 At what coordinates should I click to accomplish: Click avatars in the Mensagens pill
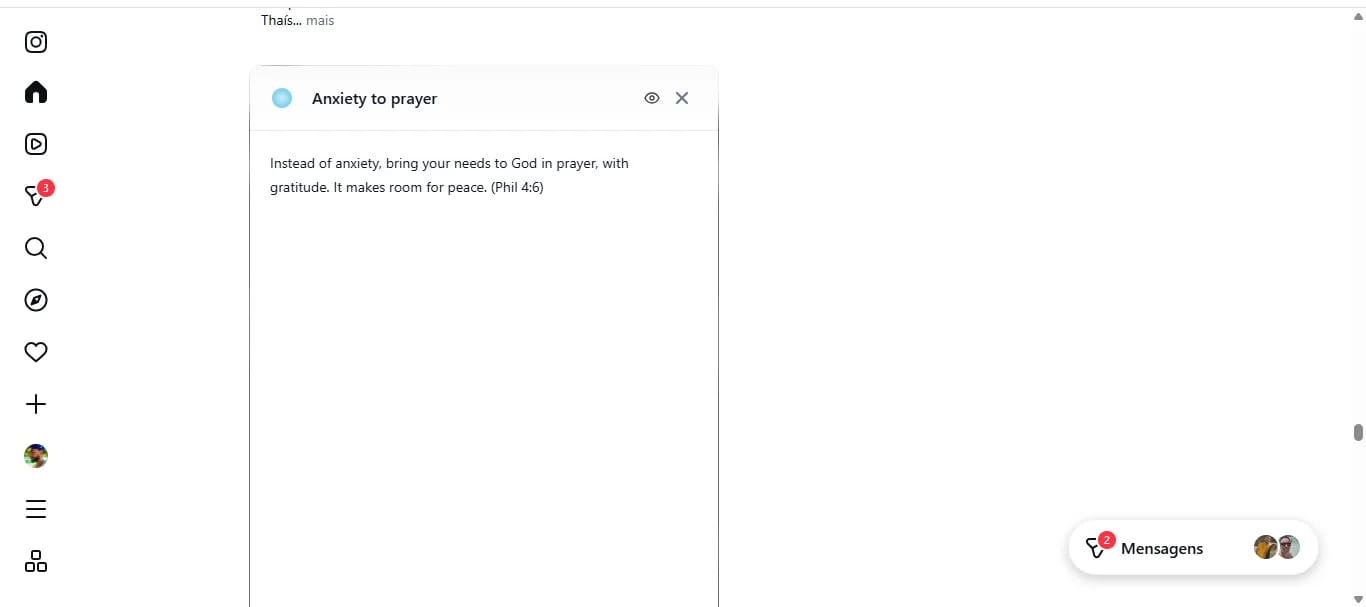(1277, 547)
